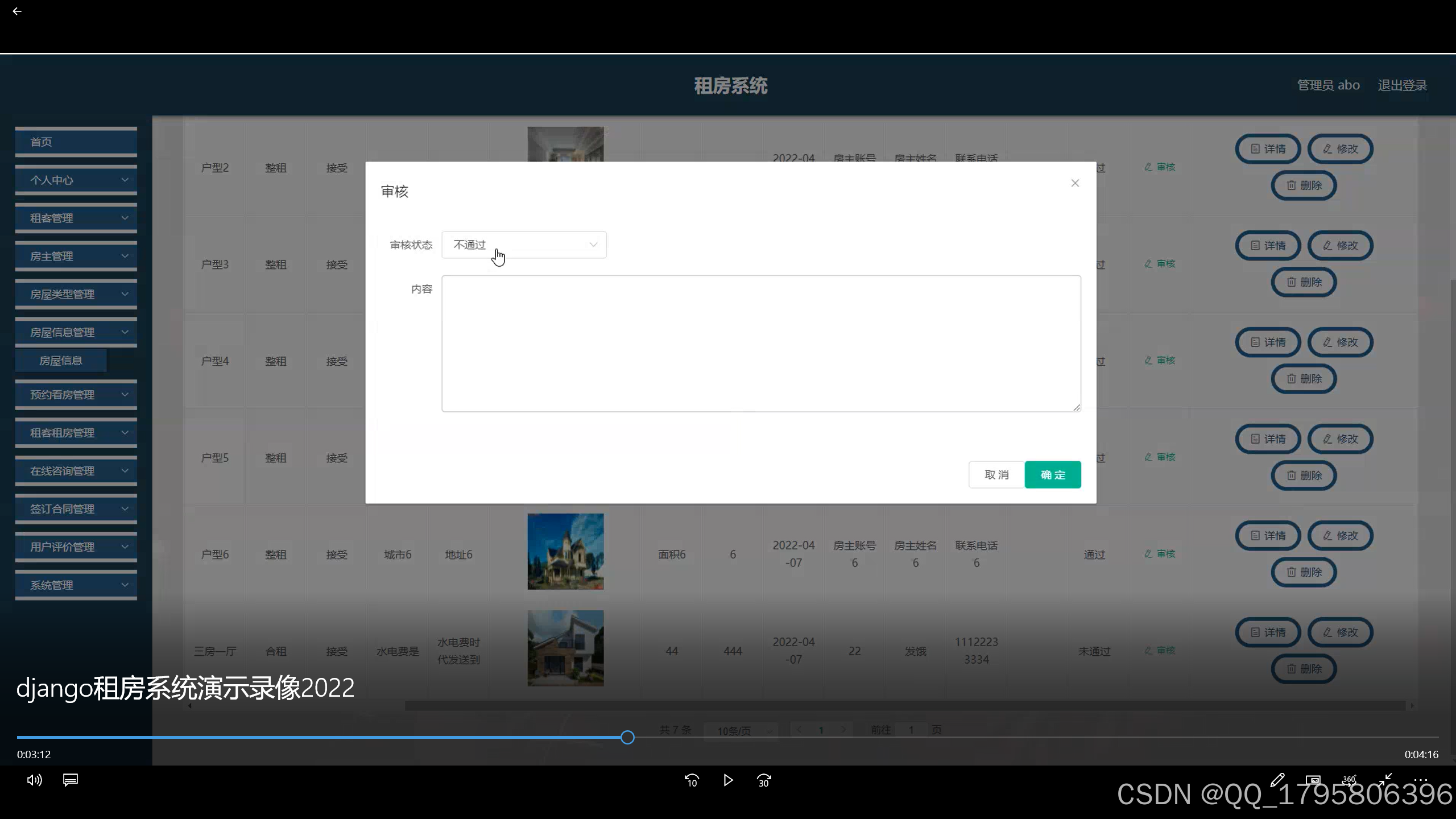Skip back 10 seconds
The width and height of the screenshot is (1456, 819).
click(x=692, y=780)
